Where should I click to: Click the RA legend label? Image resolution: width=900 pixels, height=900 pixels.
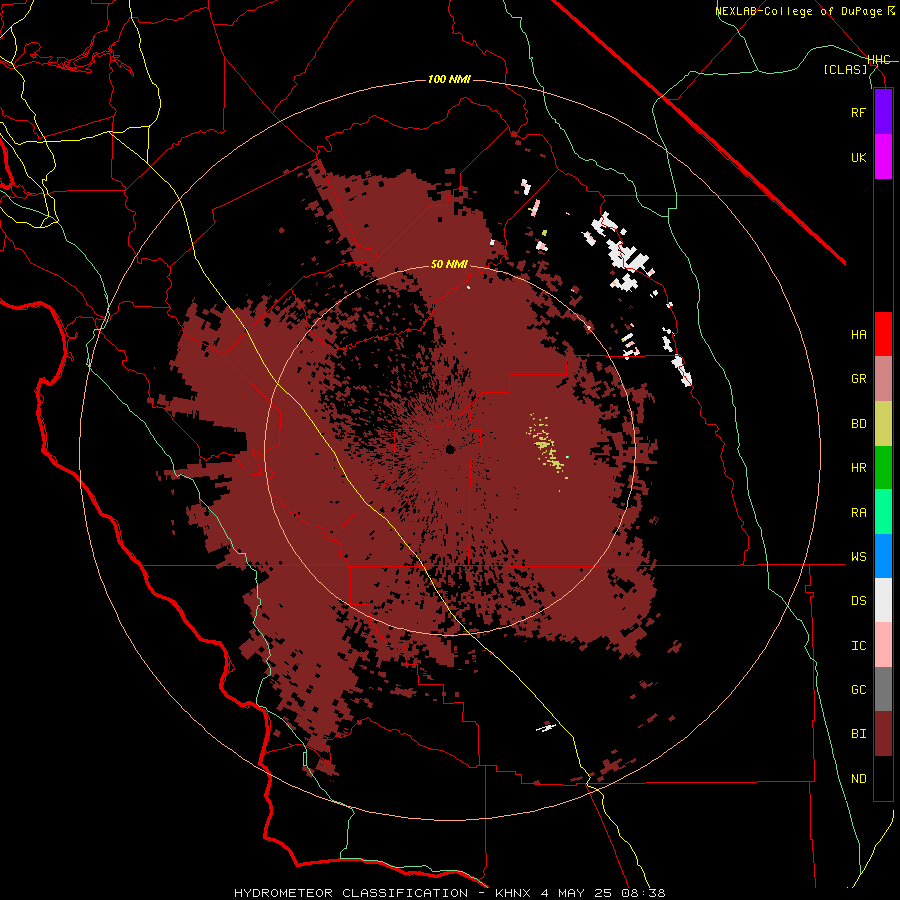(x=858, y=513)
